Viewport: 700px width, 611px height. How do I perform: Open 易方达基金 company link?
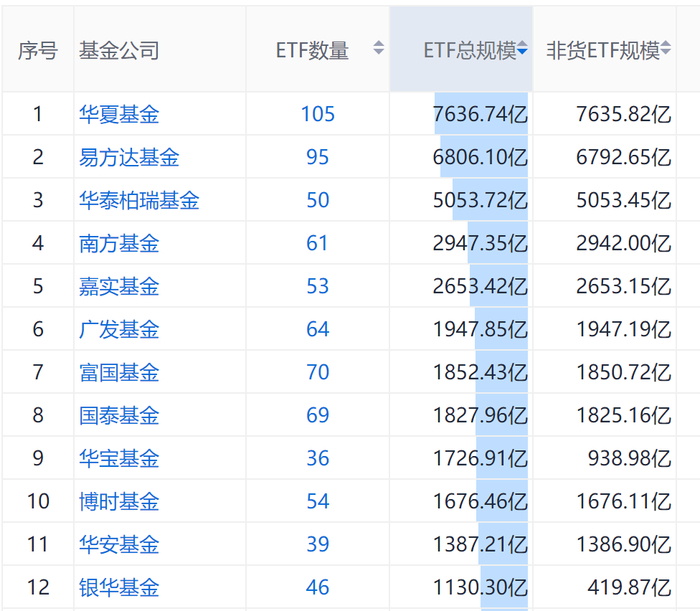coord(129,157)
